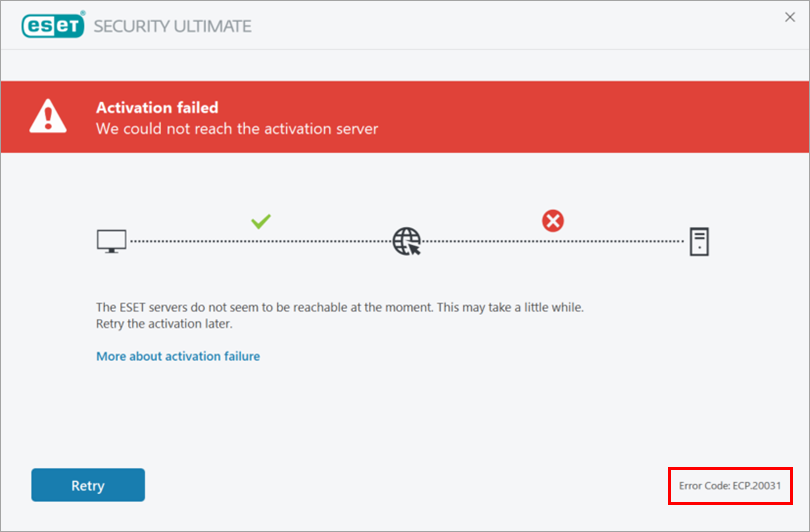This screenshot has height=532, width=810.
Task: Click the 'Error Code:' label text
Action: (704, 486)
